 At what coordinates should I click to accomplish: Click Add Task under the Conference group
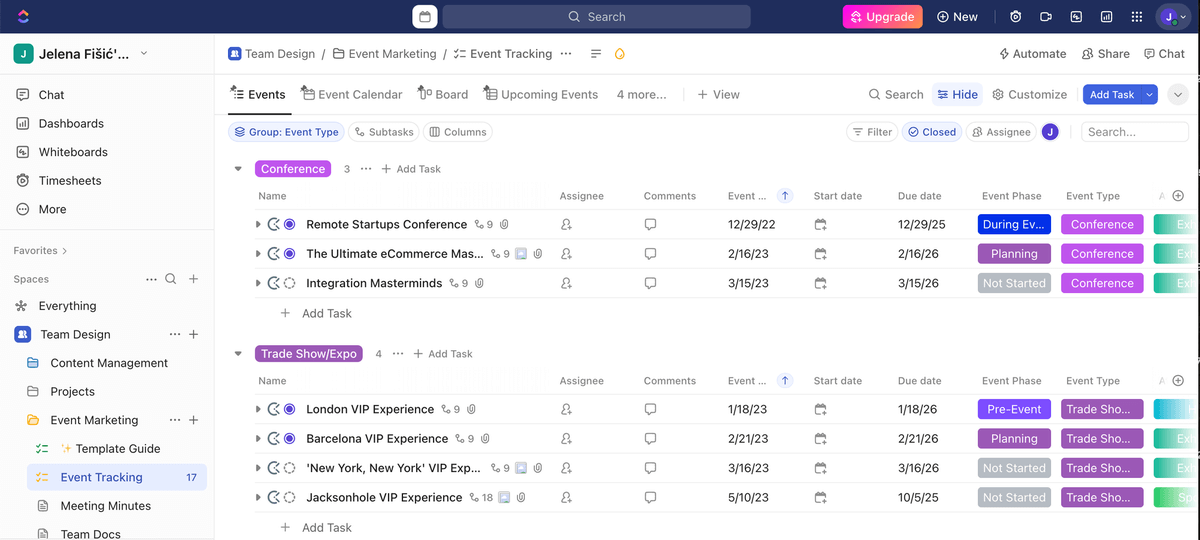[317, 313]
